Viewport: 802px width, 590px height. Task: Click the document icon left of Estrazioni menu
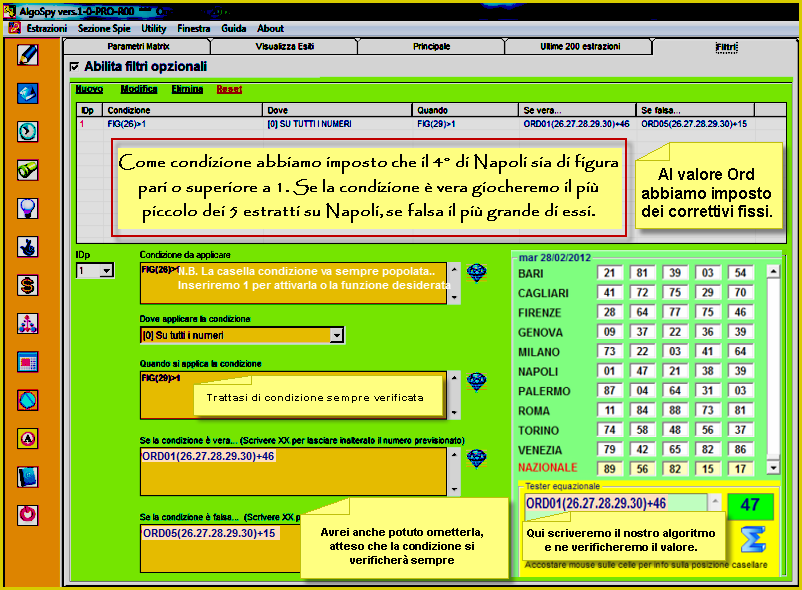click(x=14, y=28)
